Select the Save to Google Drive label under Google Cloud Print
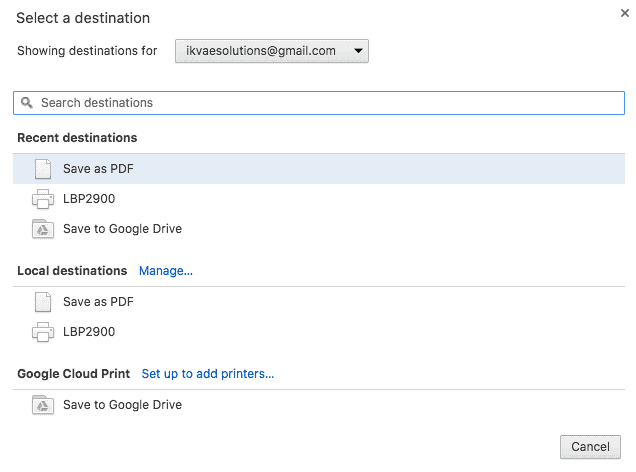 pos(122,405)
